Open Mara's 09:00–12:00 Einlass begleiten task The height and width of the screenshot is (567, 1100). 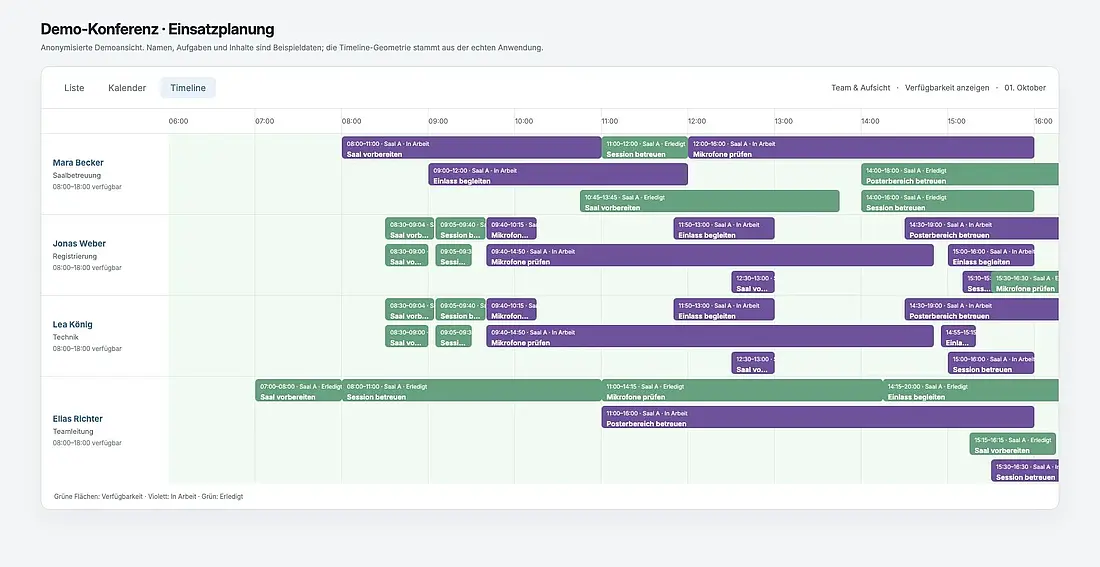558,175
